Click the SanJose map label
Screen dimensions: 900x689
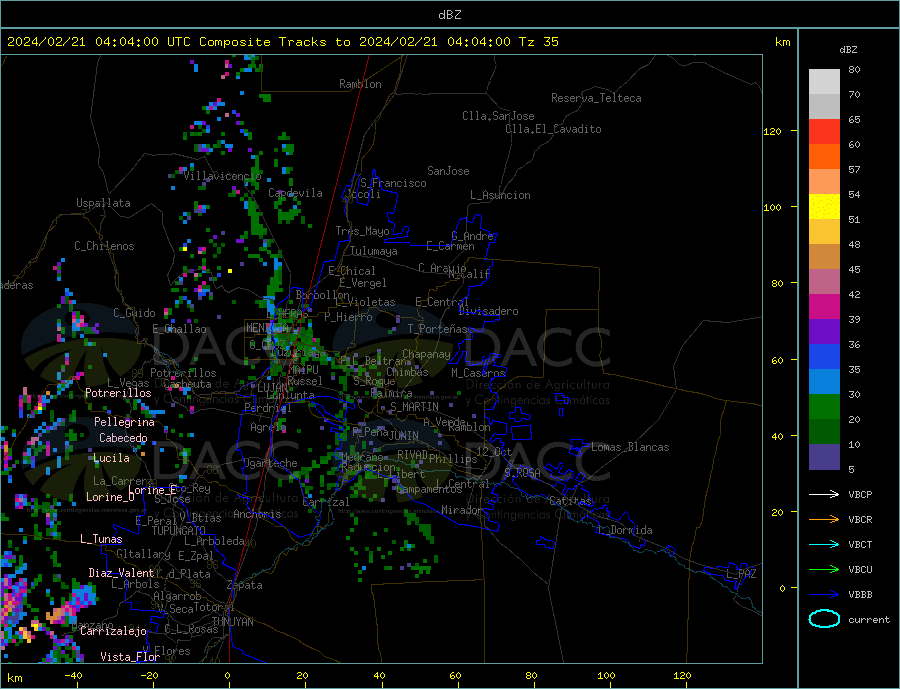tap(448, 171)
